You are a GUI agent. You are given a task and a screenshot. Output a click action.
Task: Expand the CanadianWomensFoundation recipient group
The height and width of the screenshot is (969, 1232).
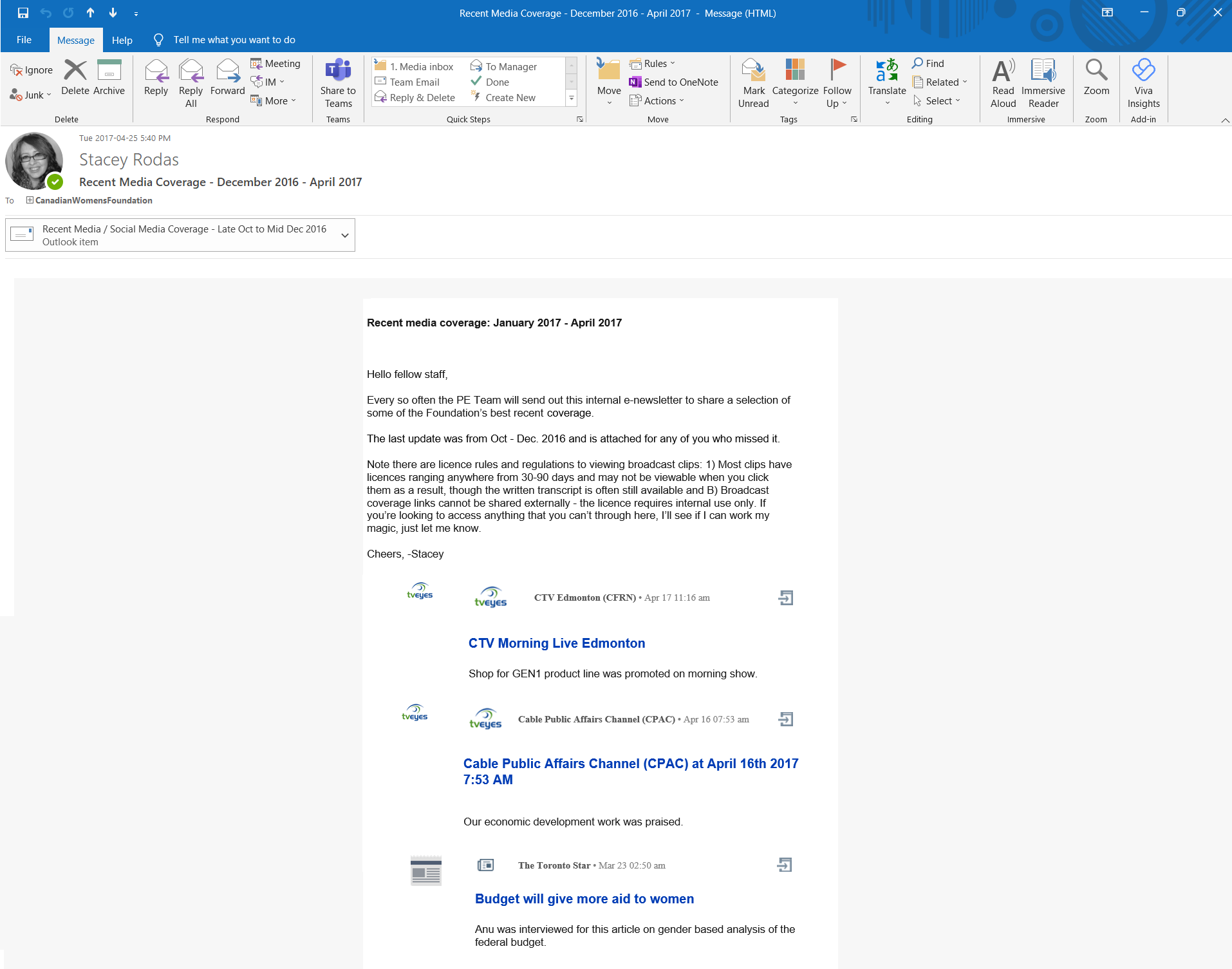coord(30,200)
